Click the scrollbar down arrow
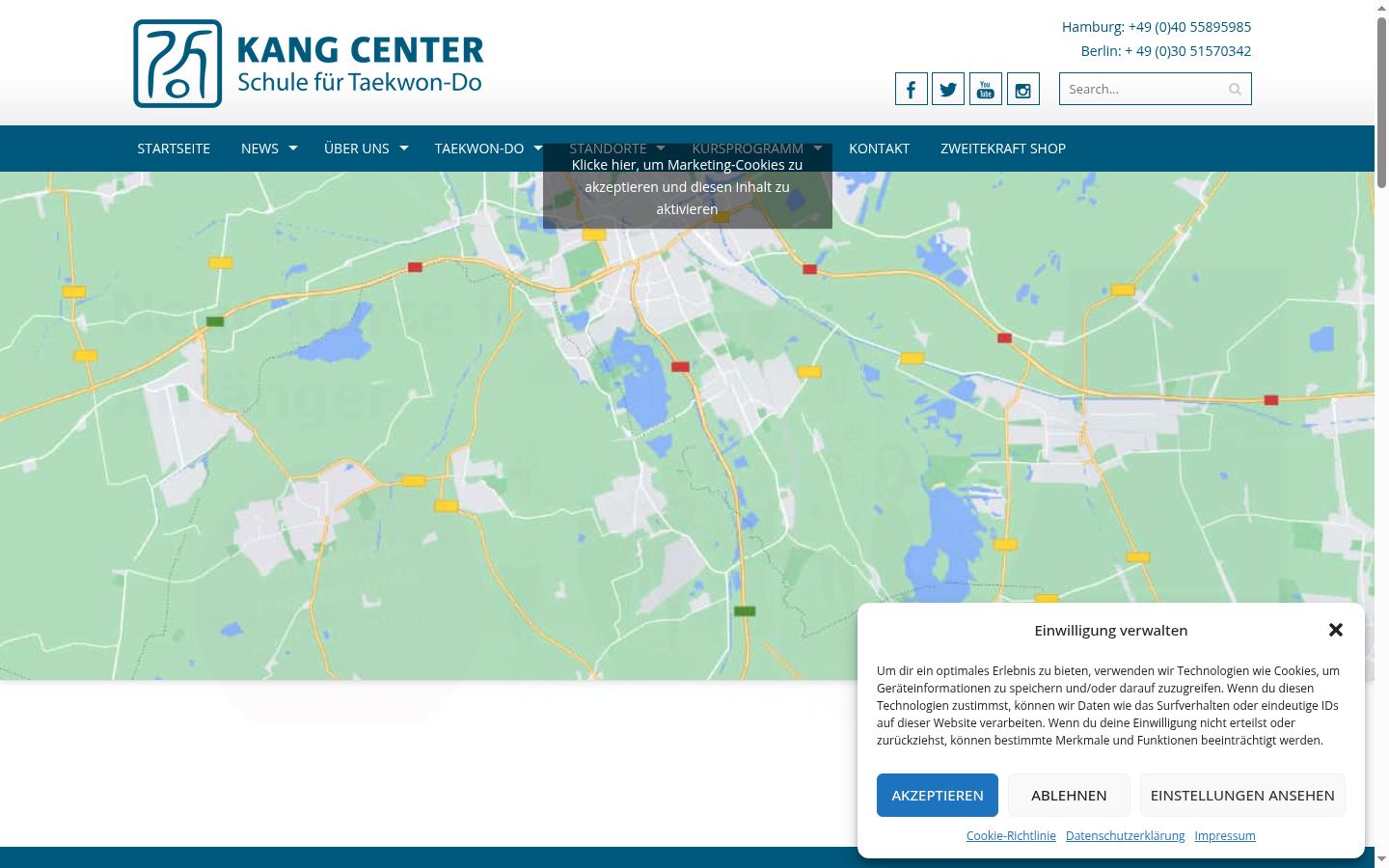This screenshot has height=868, width=1389. click(1381, 858)
